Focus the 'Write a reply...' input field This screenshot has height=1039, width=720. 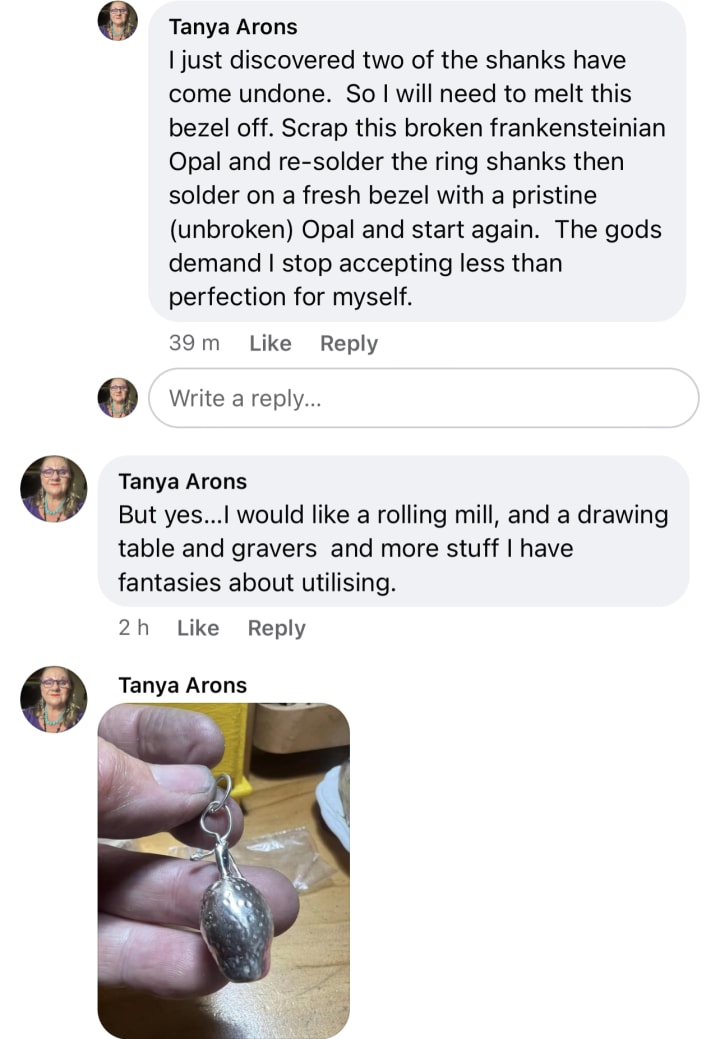pyautogui.click(x=423, y=398)
